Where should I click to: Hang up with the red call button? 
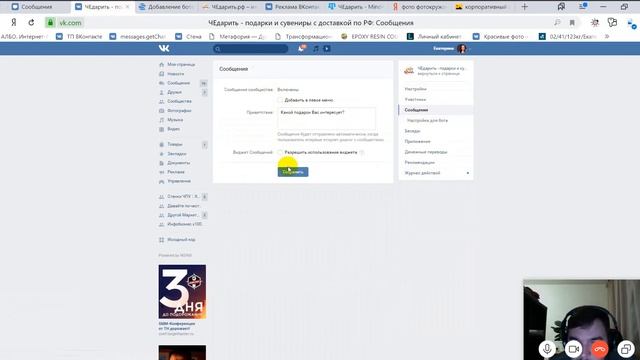click(600, 349)
